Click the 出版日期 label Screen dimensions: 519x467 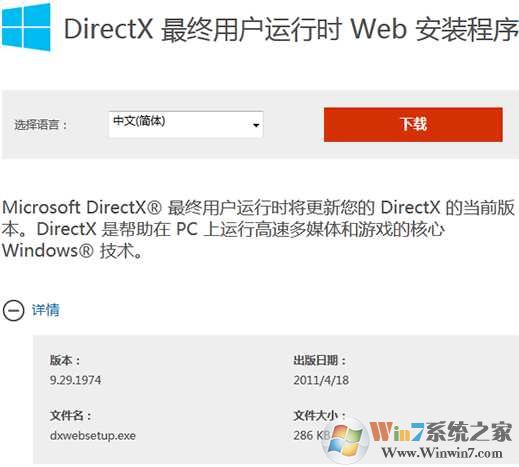pos(320,360)
